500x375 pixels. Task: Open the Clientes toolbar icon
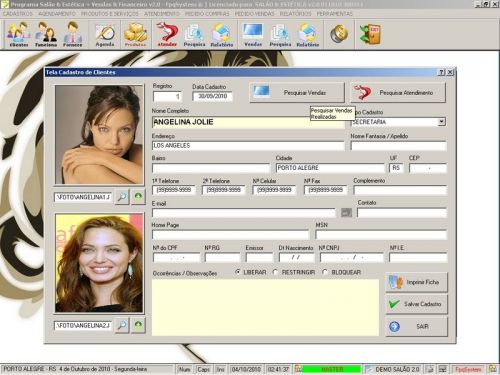tap(19, 34)
